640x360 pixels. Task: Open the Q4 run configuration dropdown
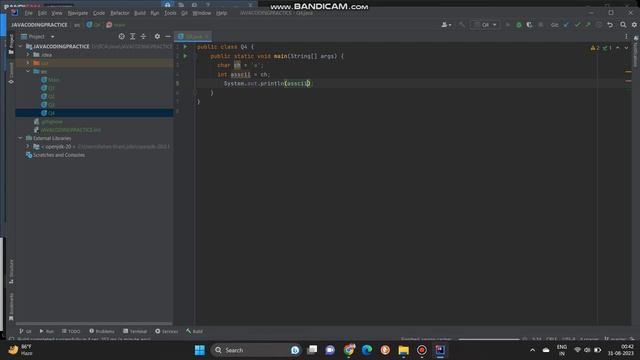click(x=485, y=25)
